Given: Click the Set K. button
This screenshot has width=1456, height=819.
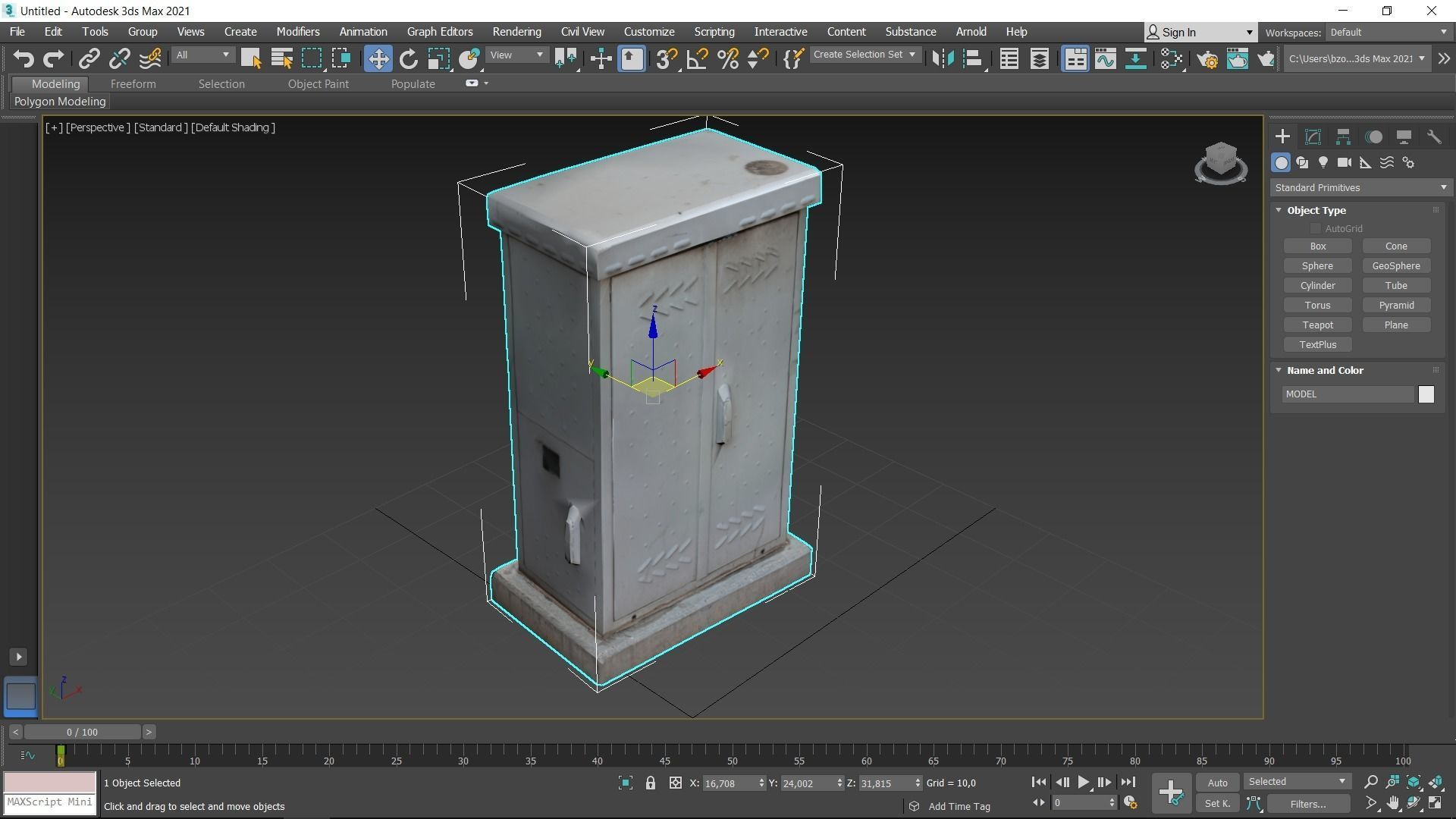Looking at the screenshot, I should click(x=1217, y=803).
